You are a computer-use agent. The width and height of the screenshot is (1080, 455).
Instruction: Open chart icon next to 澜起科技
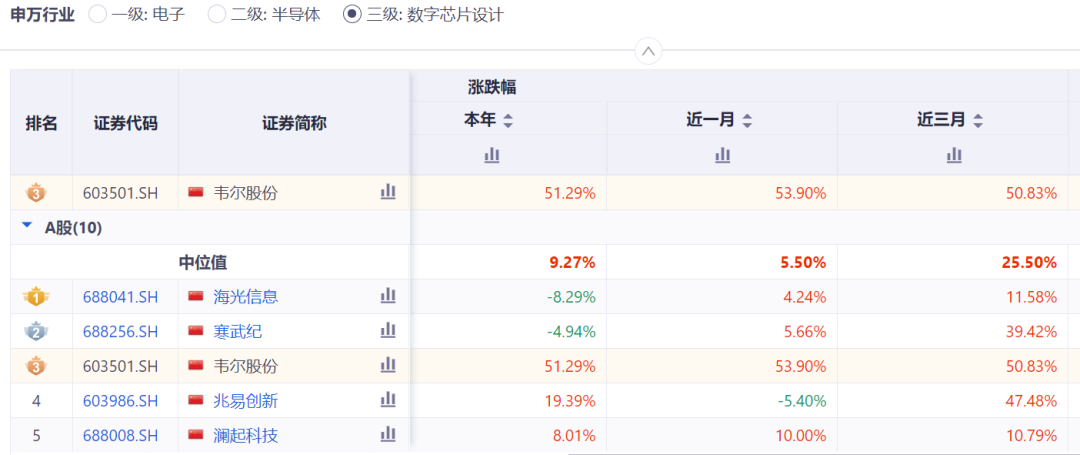388,434
